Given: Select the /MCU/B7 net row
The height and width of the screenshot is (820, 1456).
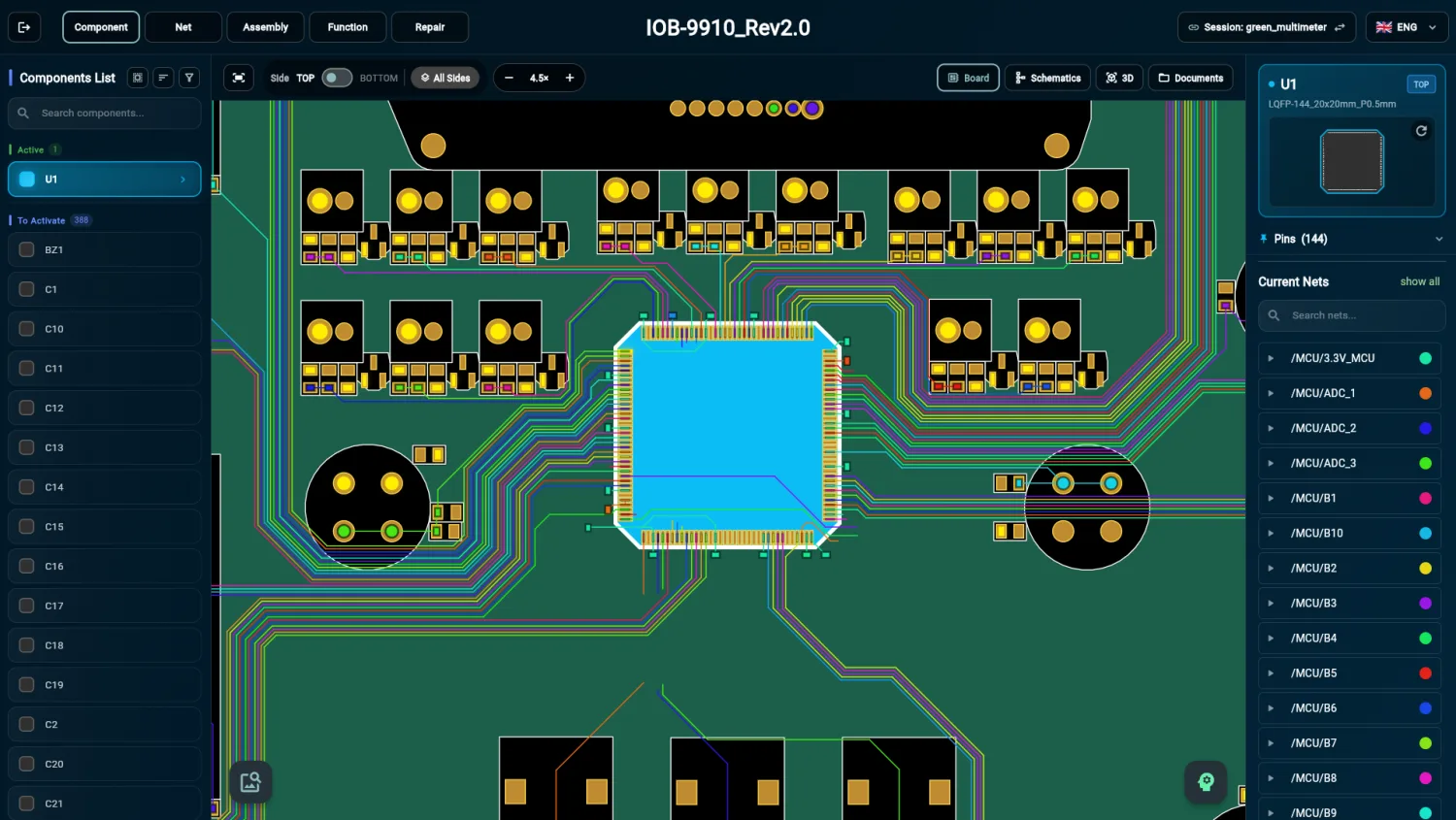Looking at the screenshot, I should [x=1349, y=743].
